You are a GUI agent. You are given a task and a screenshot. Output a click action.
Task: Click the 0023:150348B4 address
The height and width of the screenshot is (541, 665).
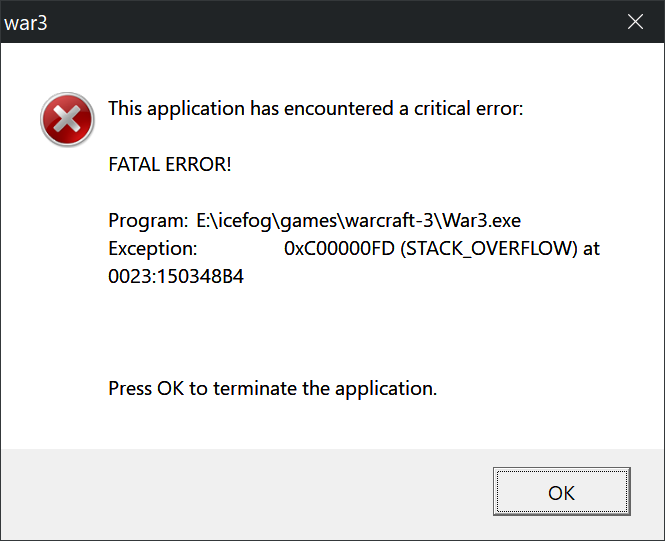[x=176, y=277]
